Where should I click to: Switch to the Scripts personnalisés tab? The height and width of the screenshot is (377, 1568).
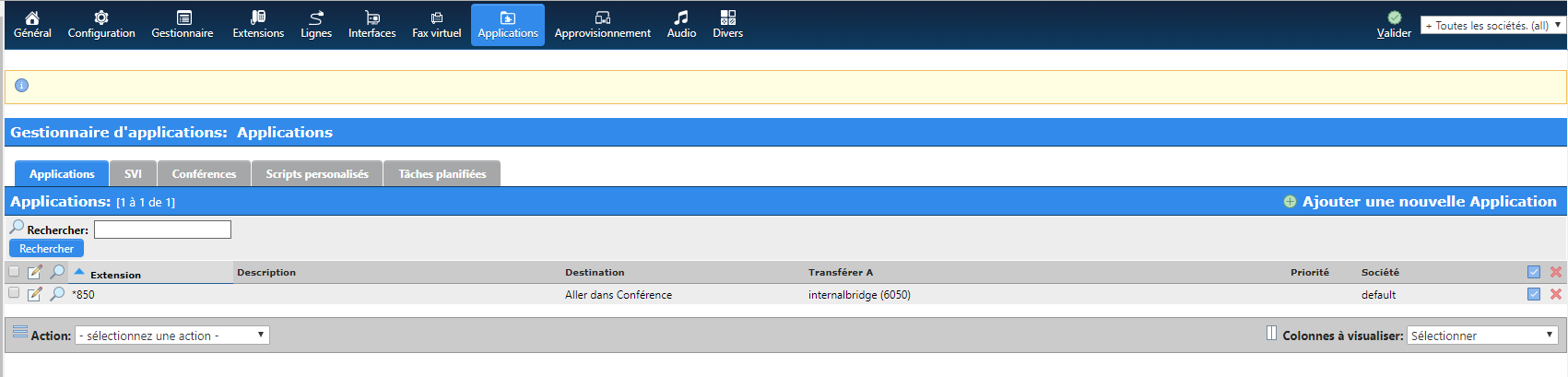317,173
